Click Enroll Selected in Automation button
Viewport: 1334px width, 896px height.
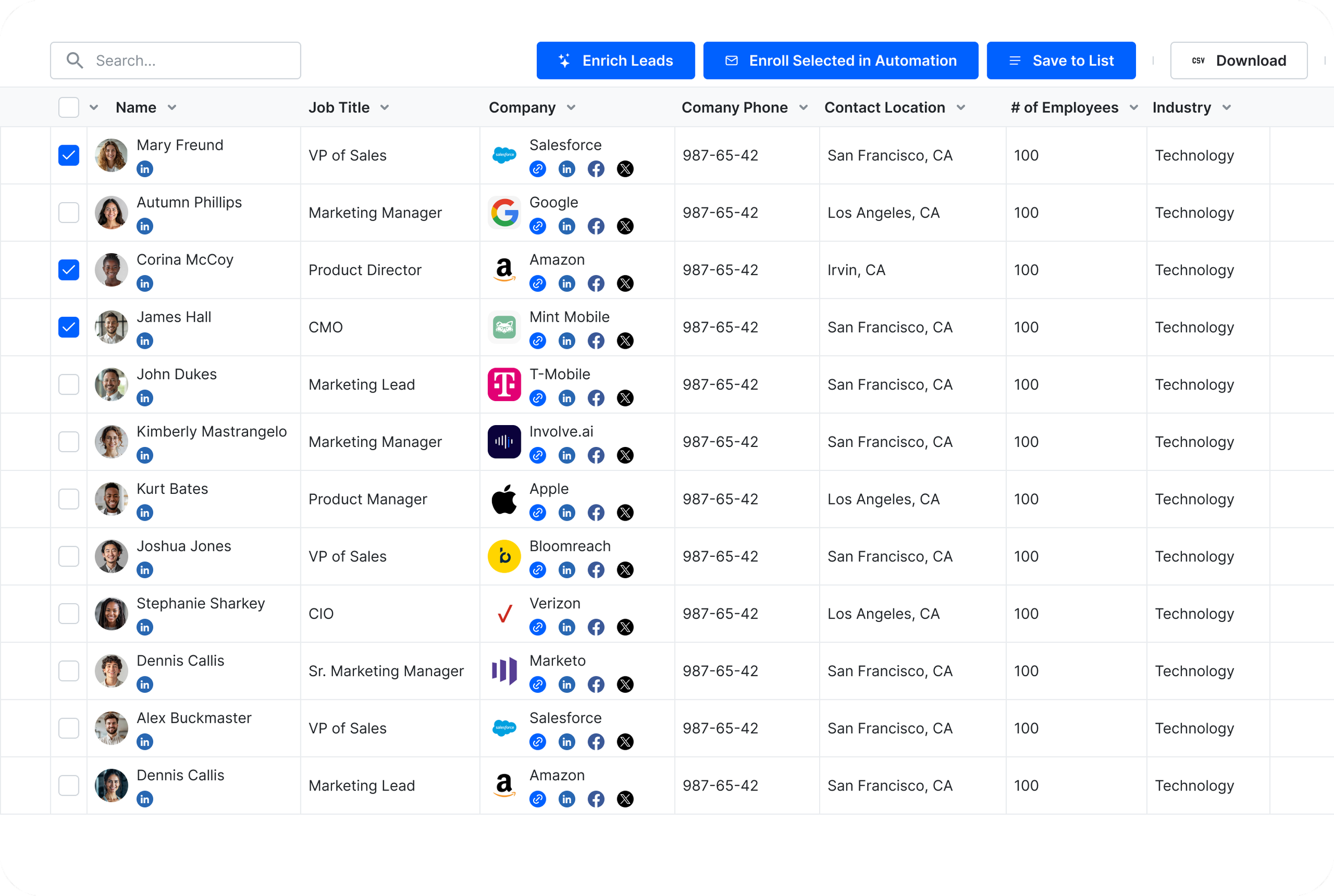[x=841, y=61]
